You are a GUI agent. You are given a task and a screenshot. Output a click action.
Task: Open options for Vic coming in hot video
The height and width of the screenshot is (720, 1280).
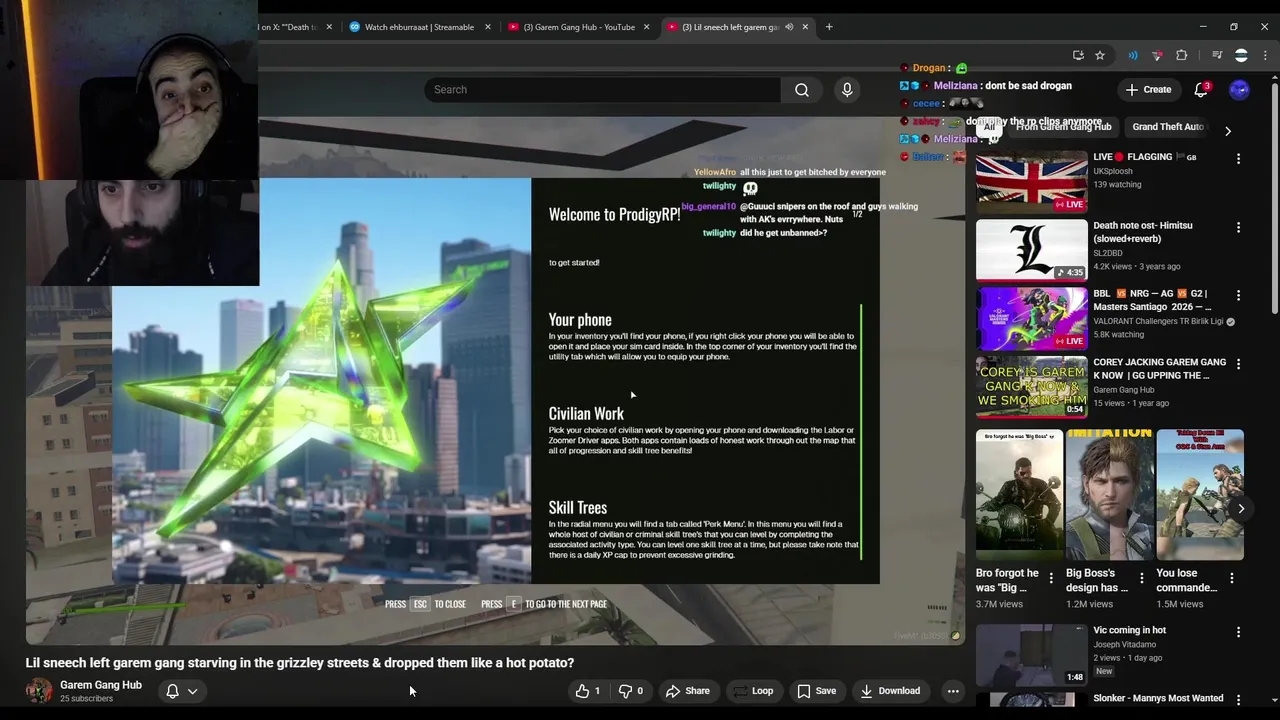[x=1238, y=632]
